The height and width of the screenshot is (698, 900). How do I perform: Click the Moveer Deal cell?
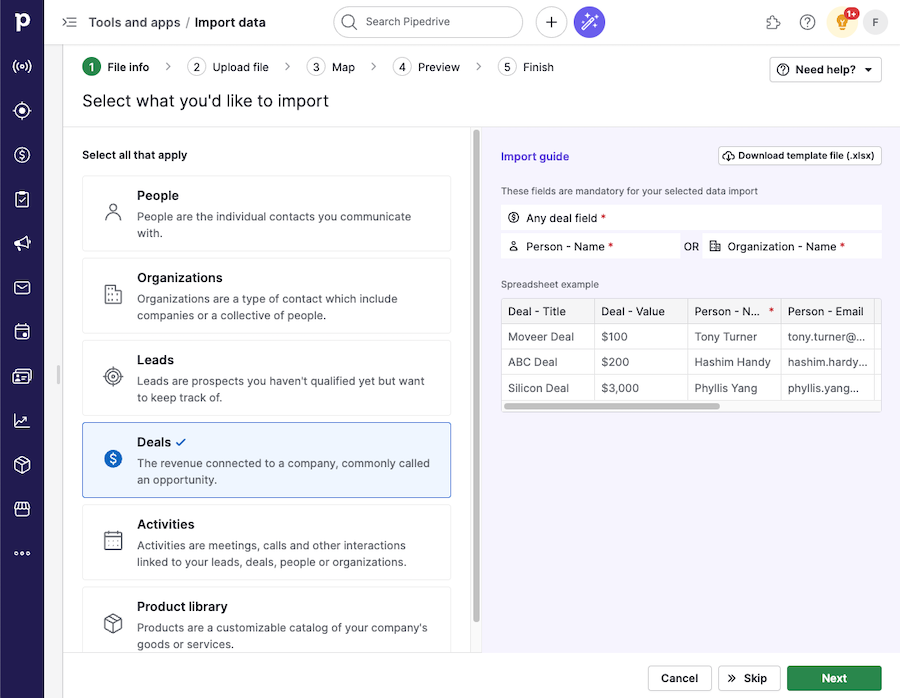(x=548, y=337)
